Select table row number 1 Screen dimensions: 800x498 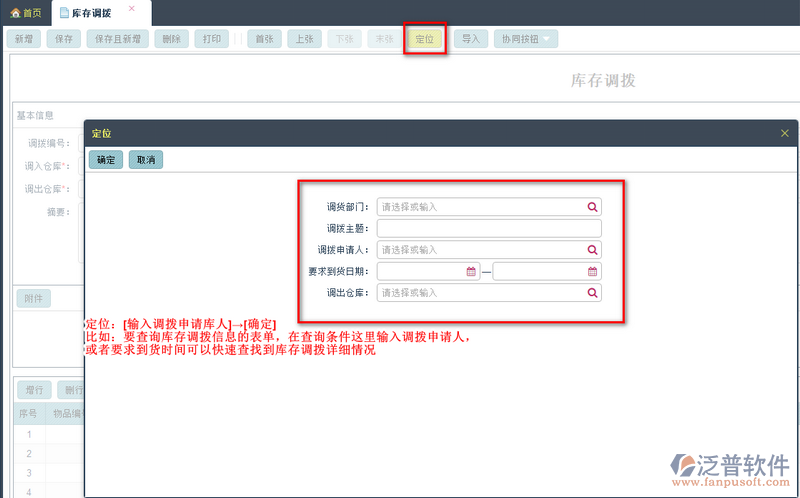tap(29, 434)
